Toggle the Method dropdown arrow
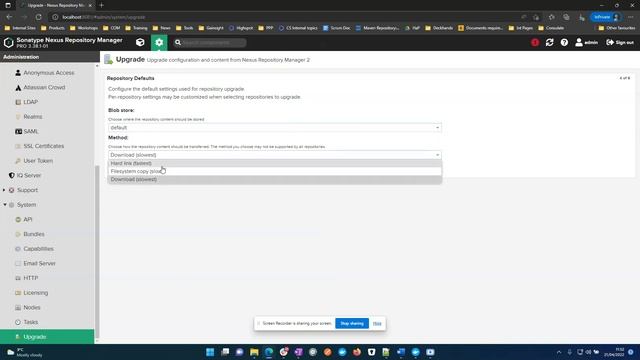 (437, 155)
